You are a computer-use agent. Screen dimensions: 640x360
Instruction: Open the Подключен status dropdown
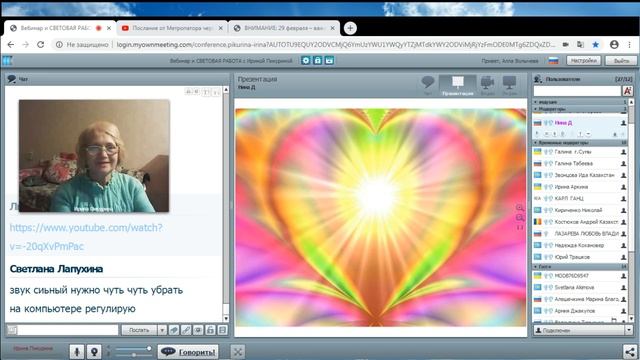(629, 330)
